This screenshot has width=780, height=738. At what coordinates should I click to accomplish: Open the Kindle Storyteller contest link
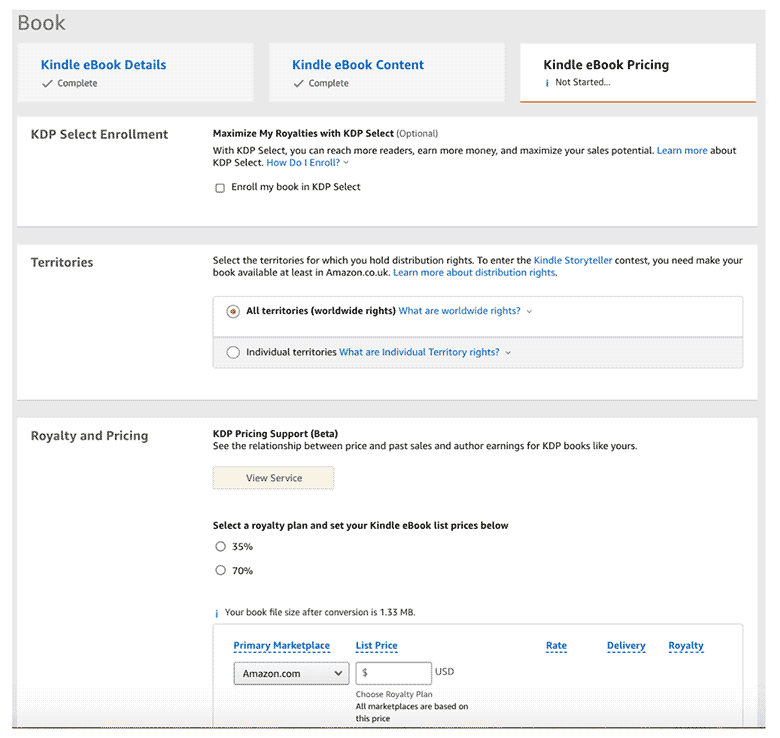click(573, 260)
